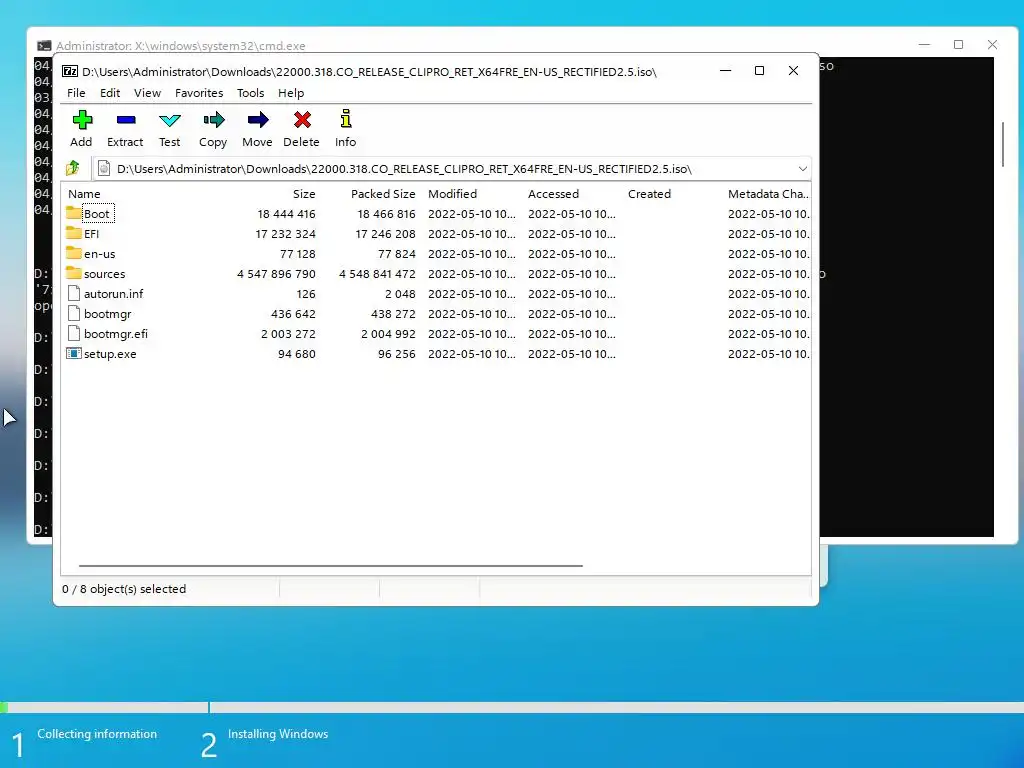Sort by the Created column header

coord(650,194)
